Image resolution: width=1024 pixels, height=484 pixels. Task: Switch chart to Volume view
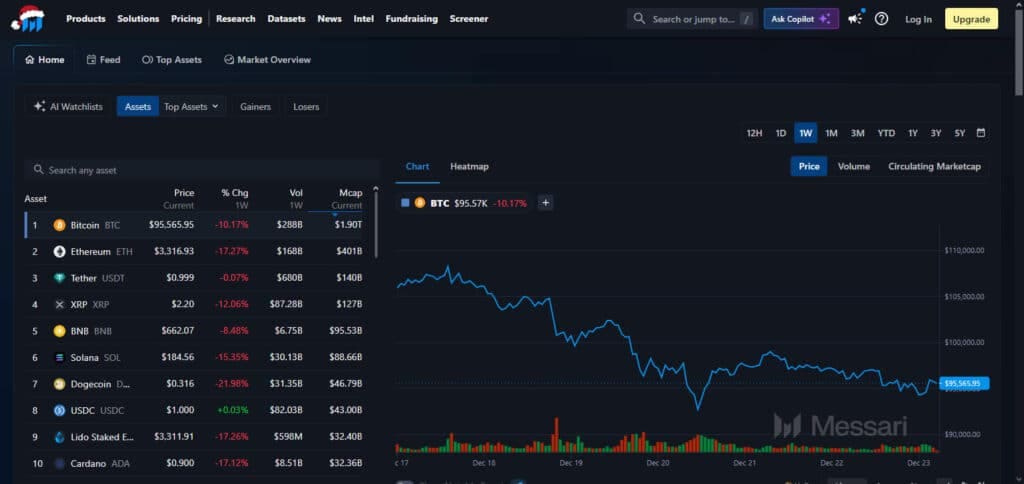tap(854, 167)
